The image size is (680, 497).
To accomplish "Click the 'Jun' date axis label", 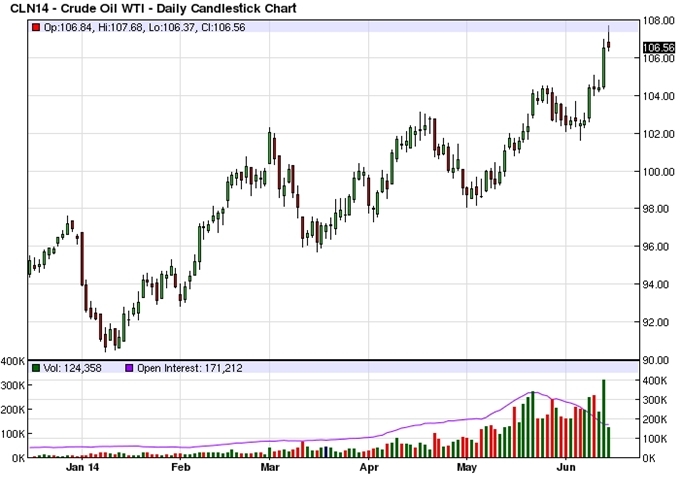I will (566, 467).
